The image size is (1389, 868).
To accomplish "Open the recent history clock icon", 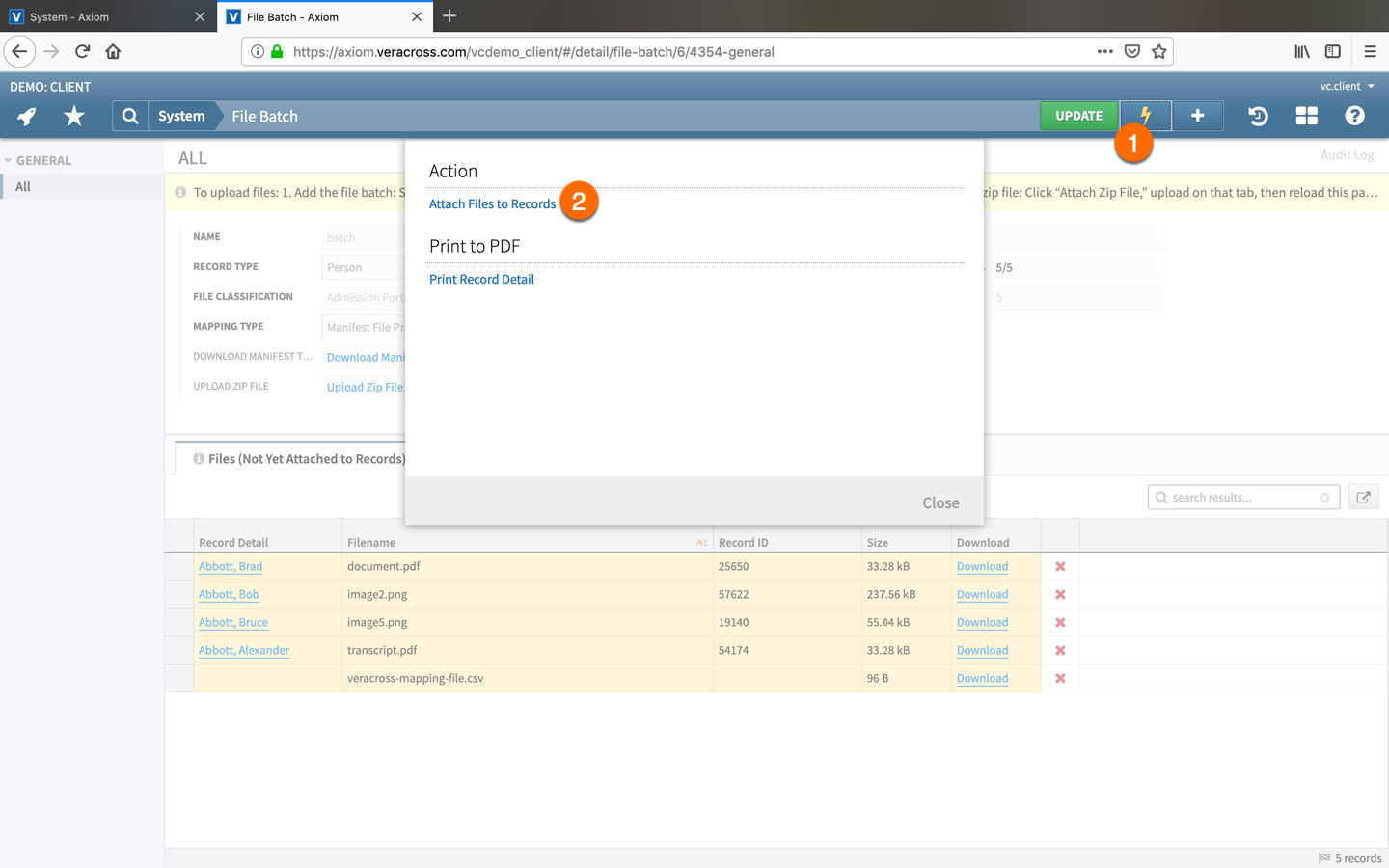I will [1258, 117].
